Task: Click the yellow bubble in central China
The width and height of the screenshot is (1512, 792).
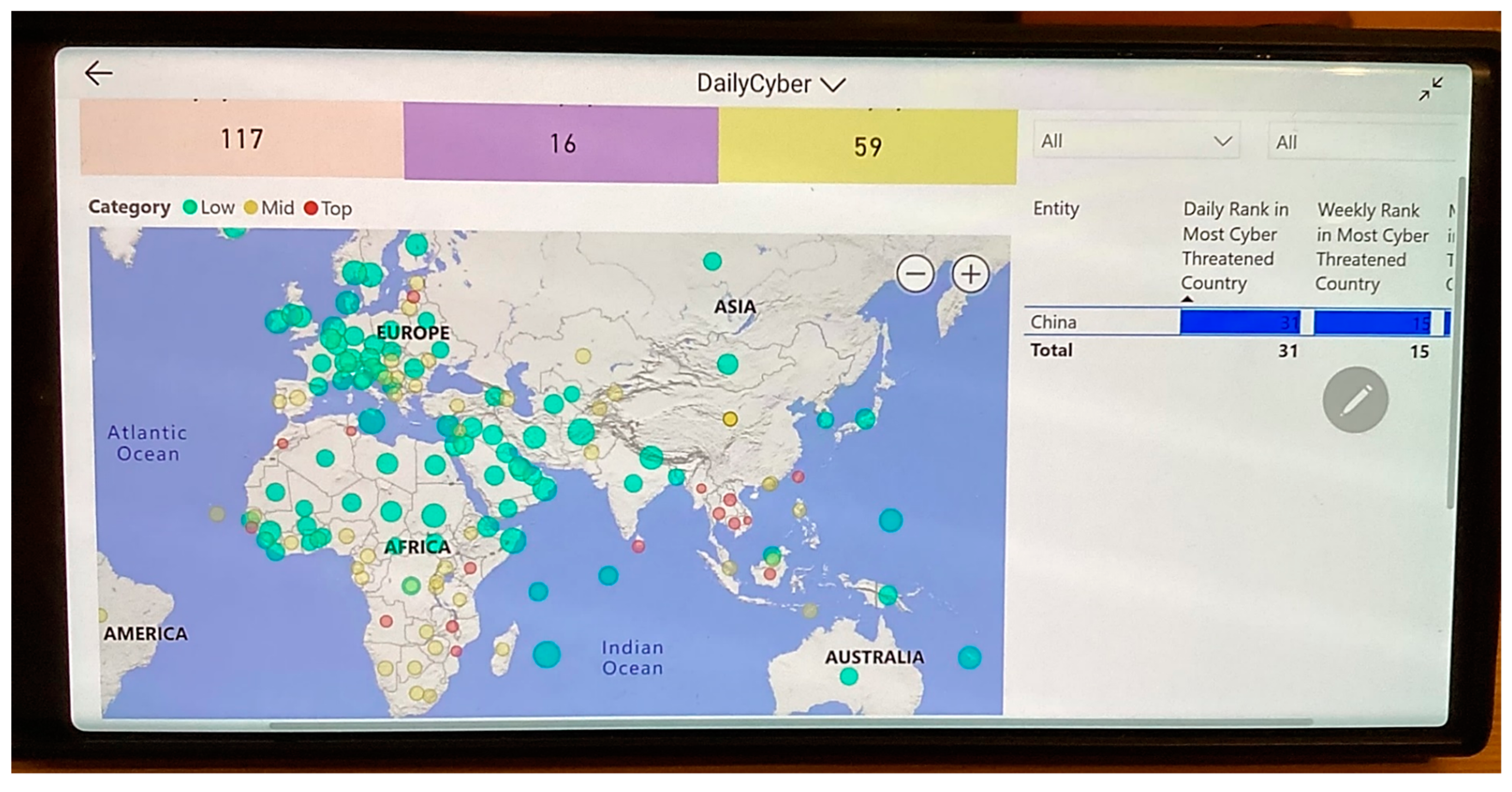Action: [730, 419]
